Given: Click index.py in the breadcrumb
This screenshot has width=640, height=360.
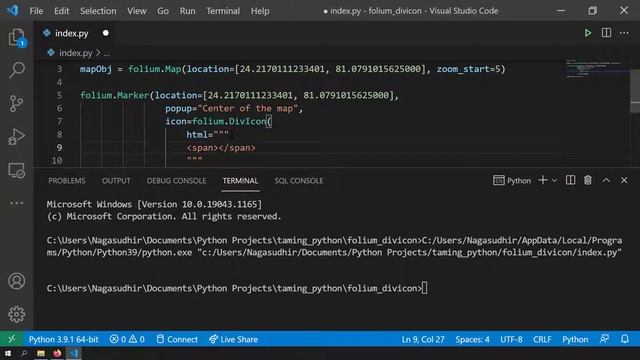Looking at the screenshot, I should (x=76, y=53).
